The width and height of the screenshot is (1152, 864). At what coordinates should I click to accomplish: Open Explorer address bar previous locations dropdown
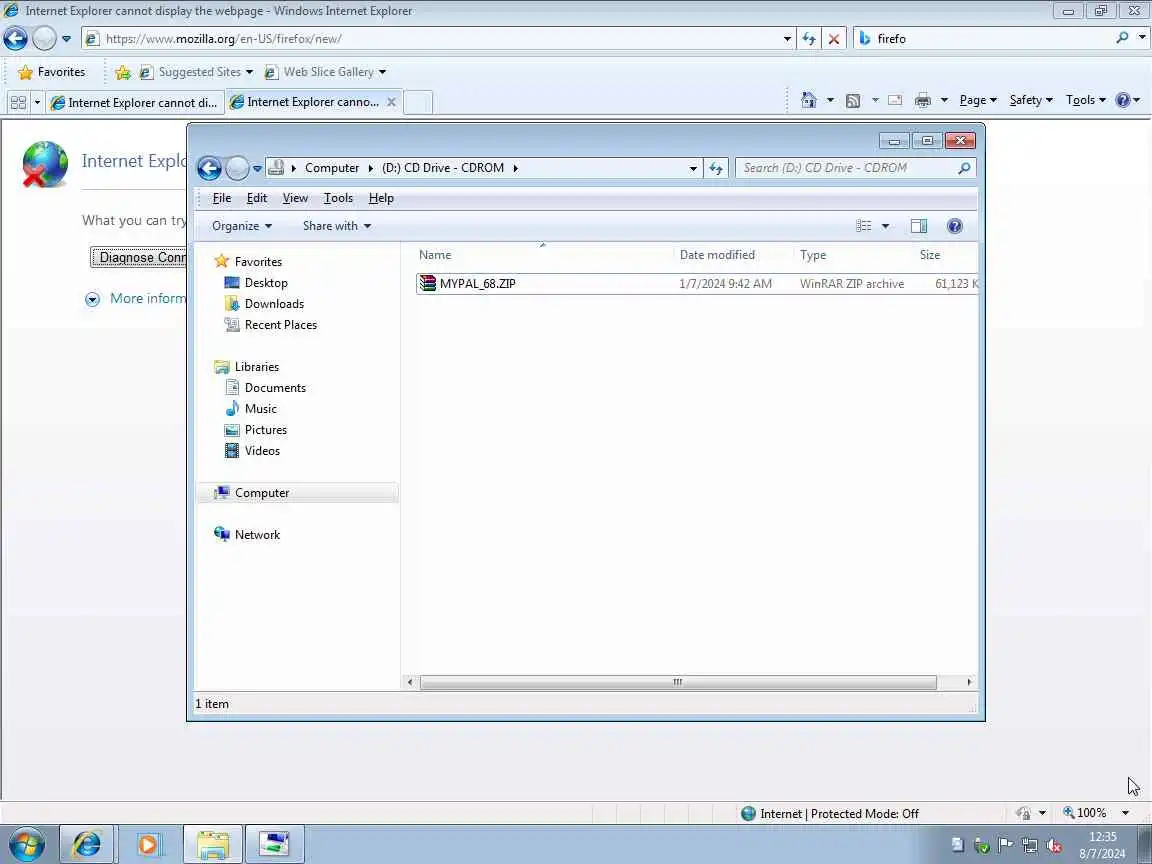click(693, 168)
